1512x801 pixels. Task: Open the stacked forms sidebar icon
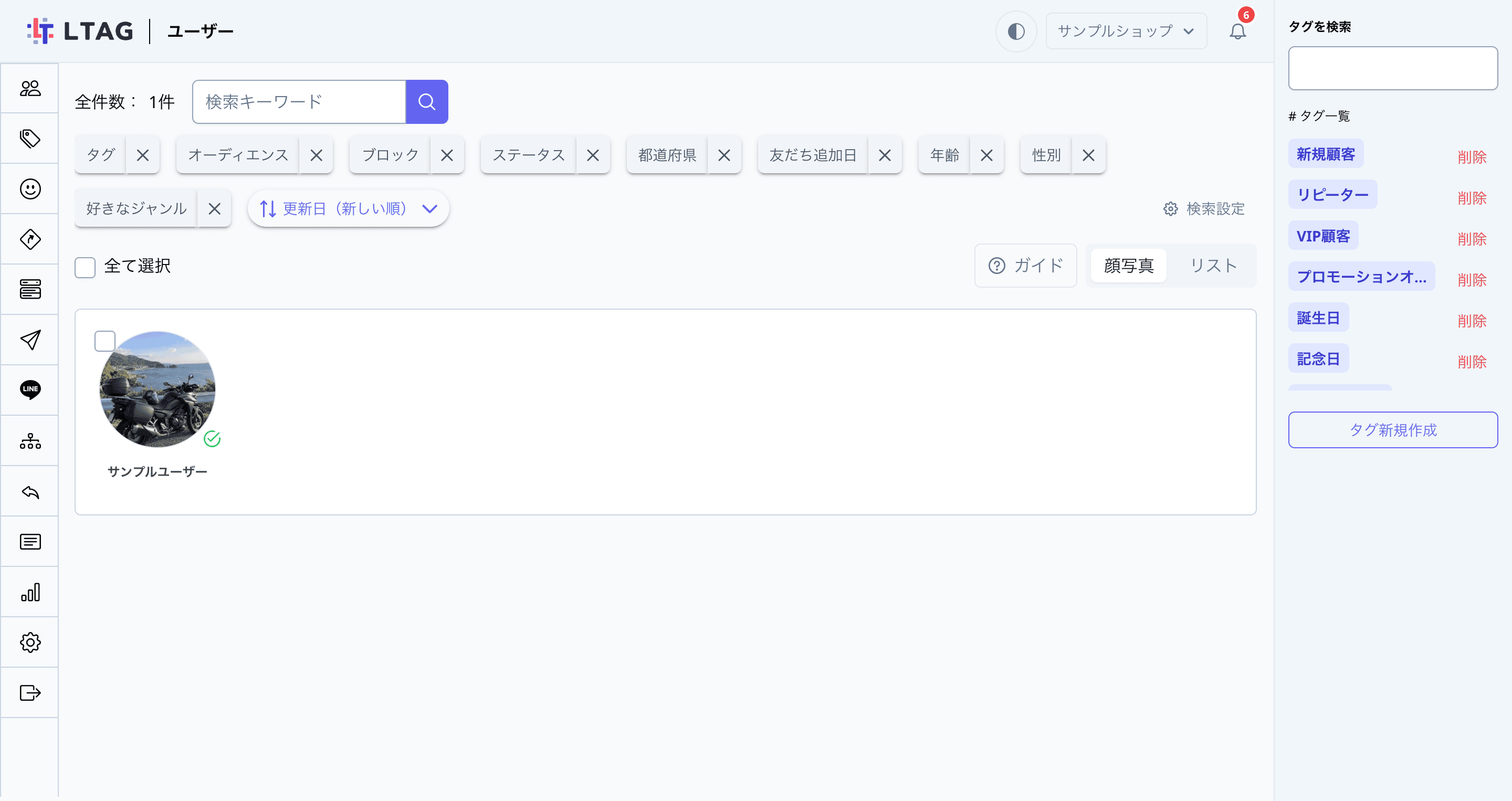click(30, 289)
